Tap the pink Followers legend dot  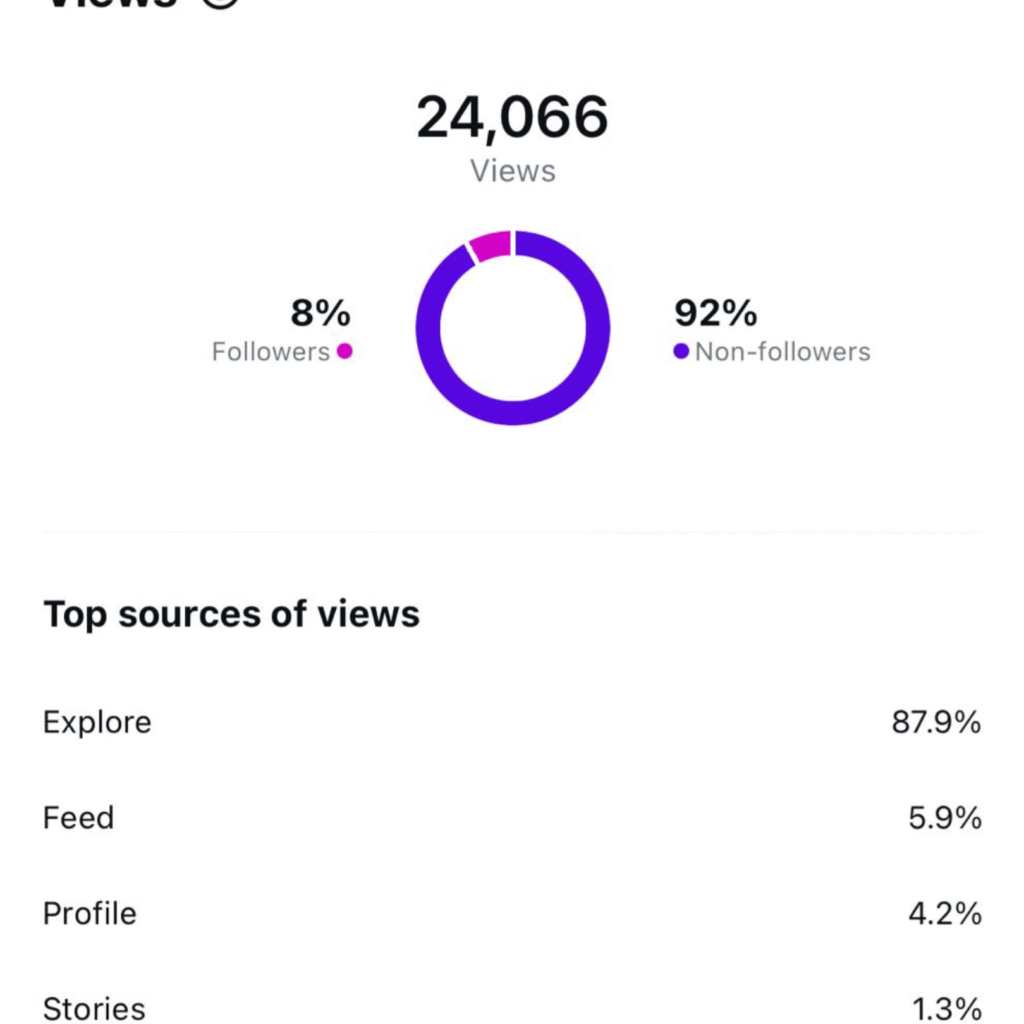tap(344, 352)
